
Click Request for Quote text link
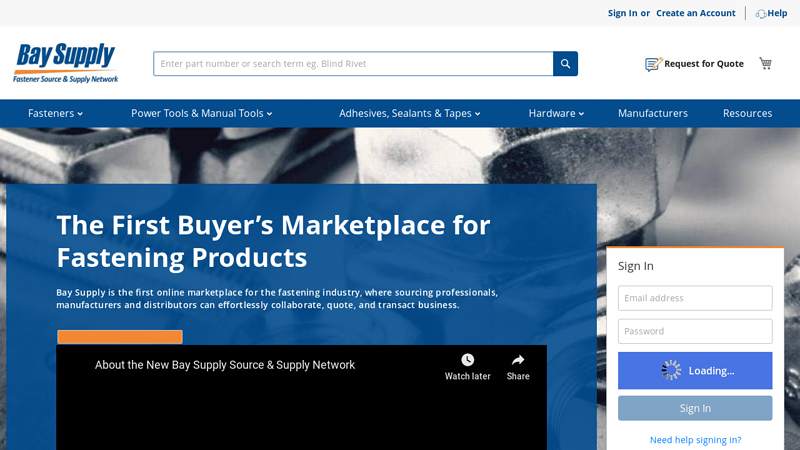pyautogui.click(x=704, y=64)
